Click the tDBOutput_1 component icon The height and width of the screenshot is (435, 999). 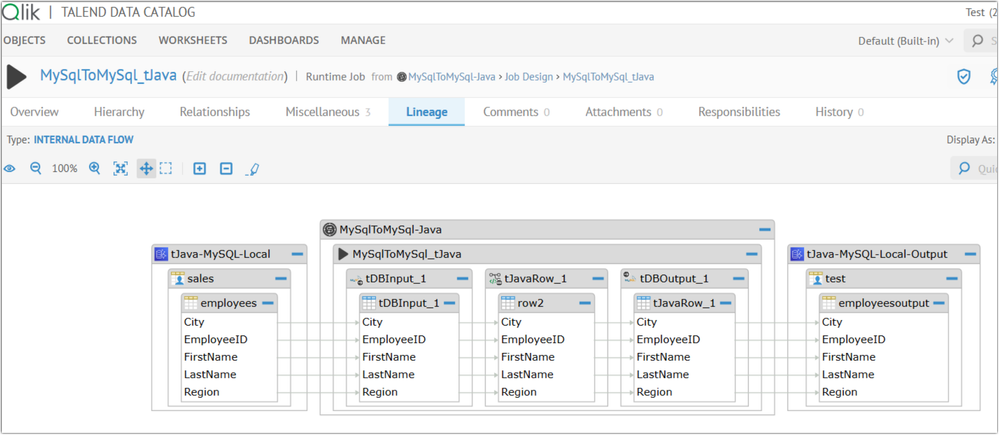point(630,277)
